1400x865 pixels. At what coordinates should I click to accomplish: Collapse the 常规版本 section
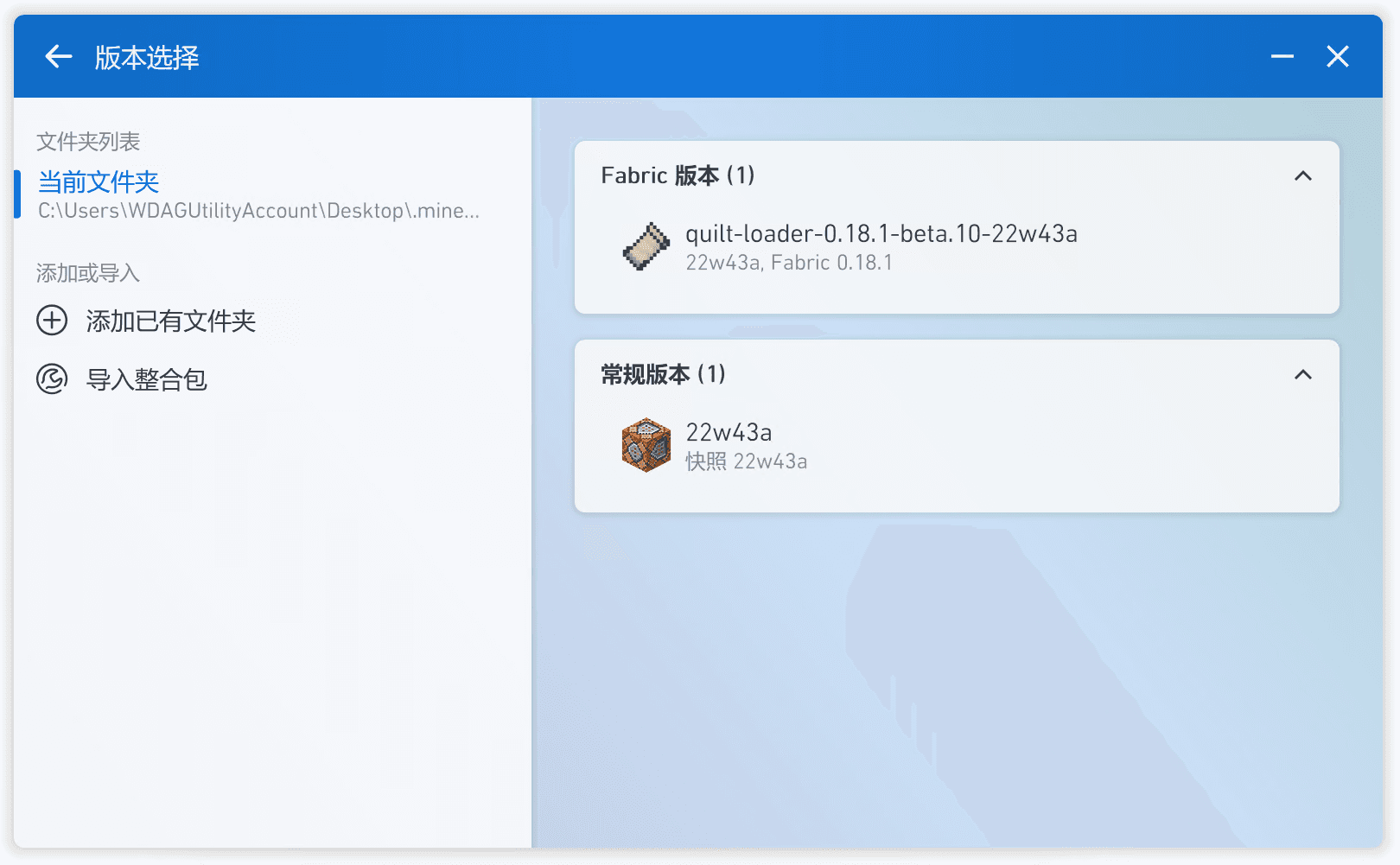click(1303, 375)
